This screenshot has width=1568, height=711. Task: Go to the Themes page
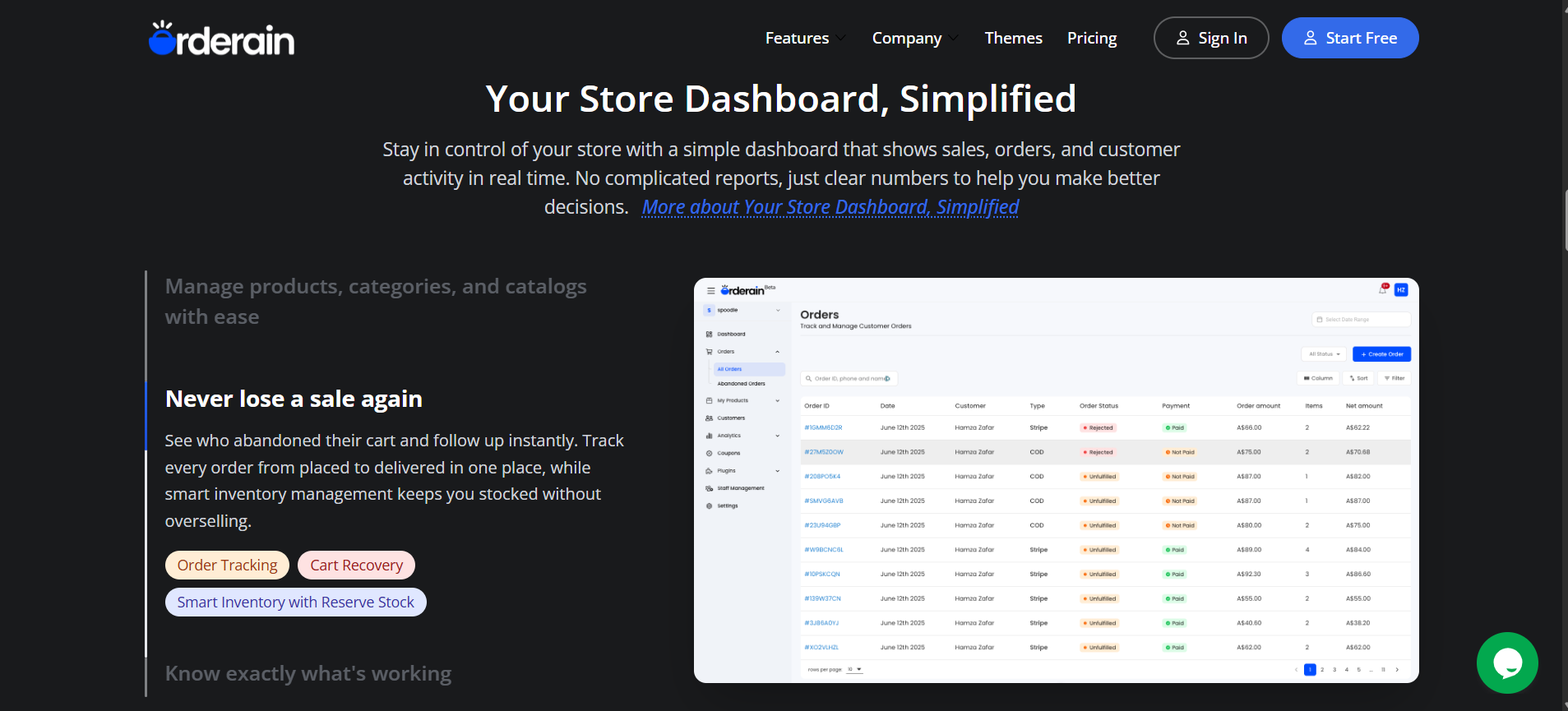1013,38
